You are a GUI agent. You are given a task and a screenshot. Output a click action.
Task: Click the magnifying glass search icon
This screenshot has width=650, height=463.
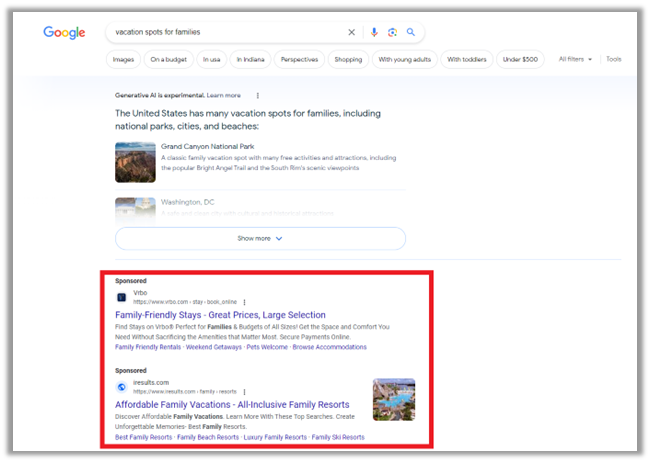point(410,32)
